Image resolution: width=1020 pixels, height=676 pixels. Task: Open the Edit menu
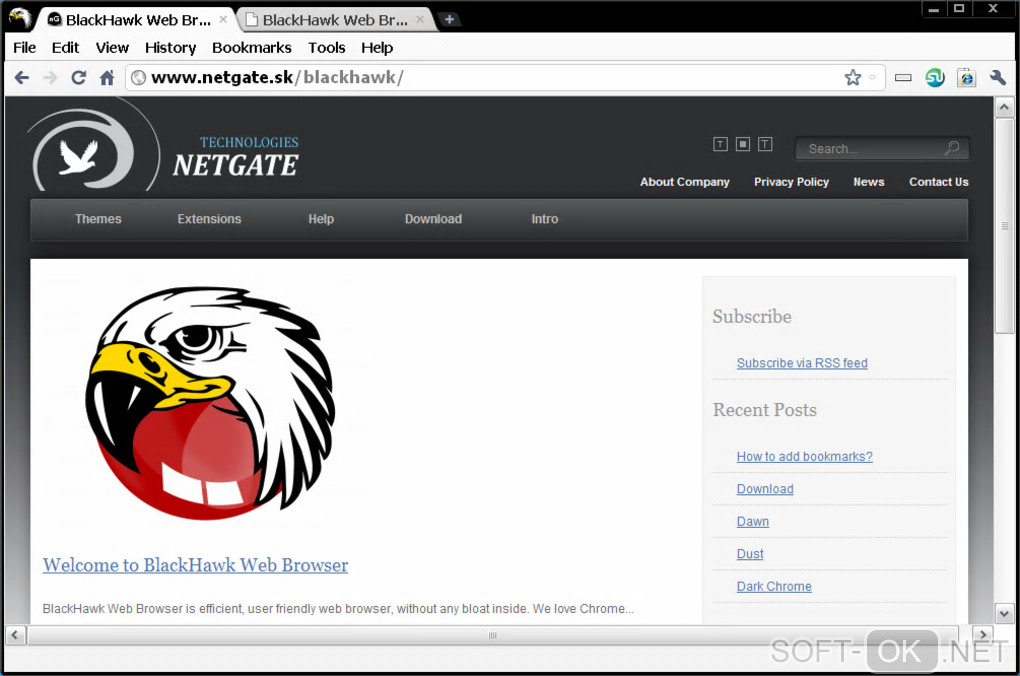pos(65,48)
